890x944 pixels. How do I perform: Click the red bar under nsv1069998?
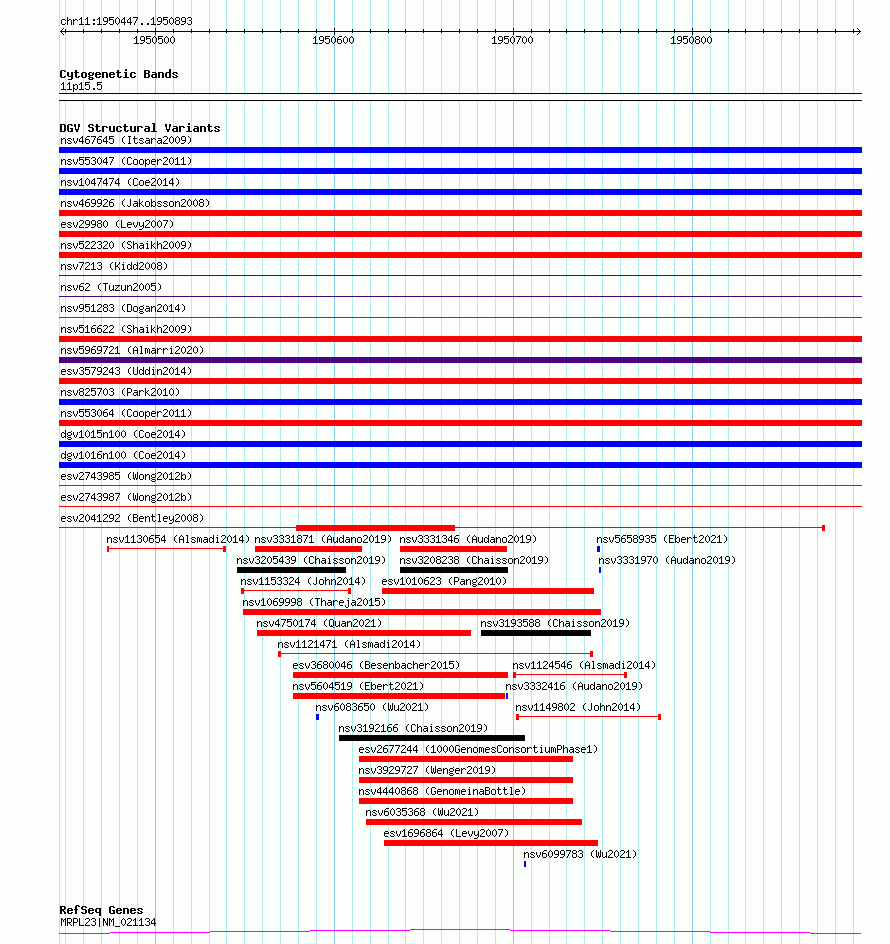tap(422, 612)
